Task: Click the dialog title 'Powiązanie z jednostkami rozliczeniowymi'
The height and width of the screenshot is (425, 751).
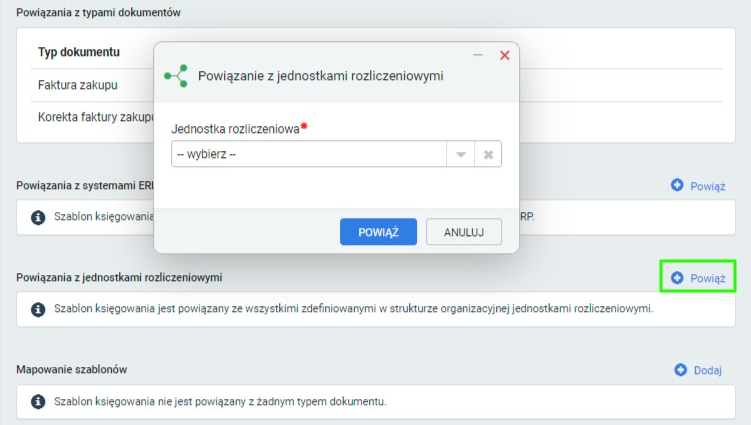Action: 320,76
